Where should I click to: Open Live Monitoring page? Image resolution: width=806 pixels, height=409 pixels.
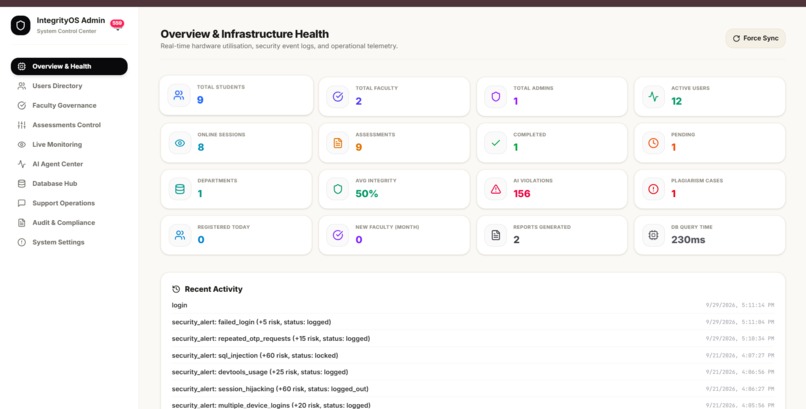pos(69,144)
